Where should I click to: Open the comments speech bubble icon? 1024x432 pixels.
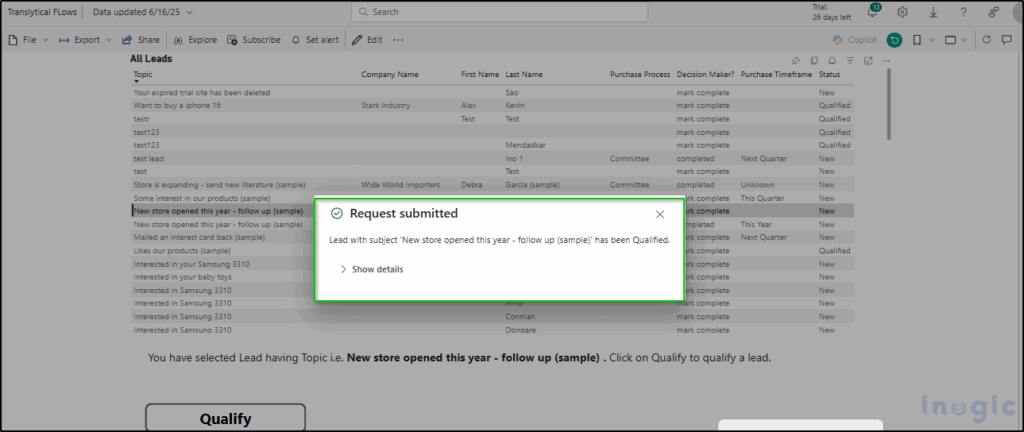pyautogui.click(x=1006, y=40)
